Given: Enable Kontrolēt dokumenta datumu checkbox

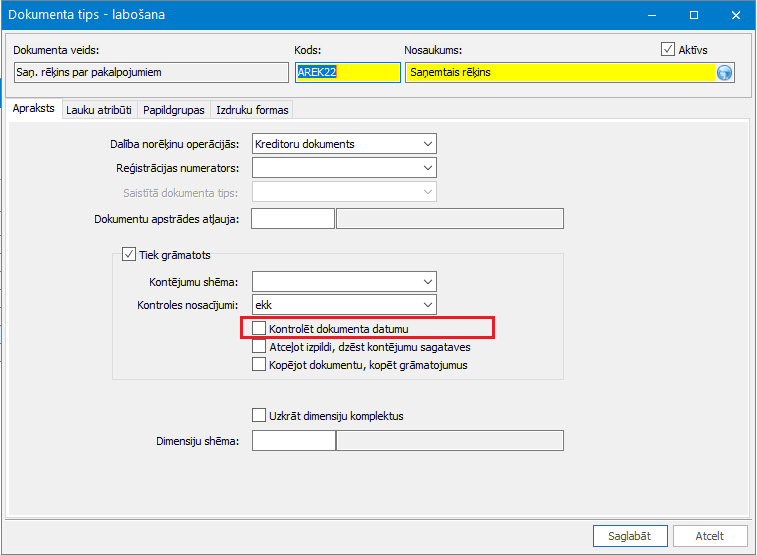Looking at the screenshot, I should pyautogui.click(x=260, y=328).
